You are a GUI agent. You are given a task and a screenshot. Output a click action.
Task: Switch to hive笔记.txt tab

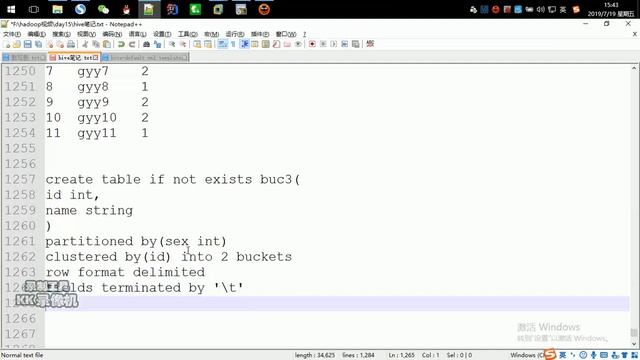[74, 58]
